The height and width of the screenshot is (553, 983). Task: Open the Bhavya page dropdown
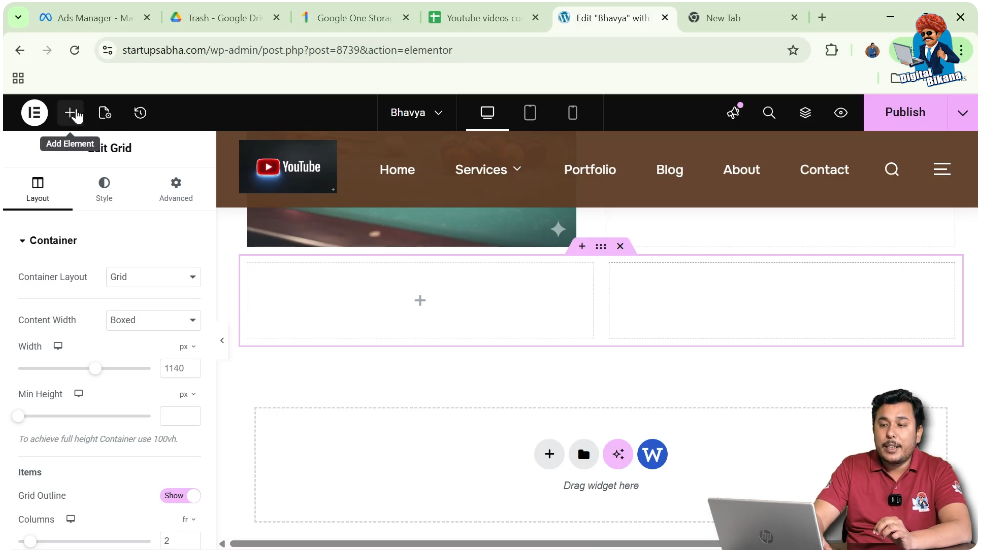pos(417,113)
